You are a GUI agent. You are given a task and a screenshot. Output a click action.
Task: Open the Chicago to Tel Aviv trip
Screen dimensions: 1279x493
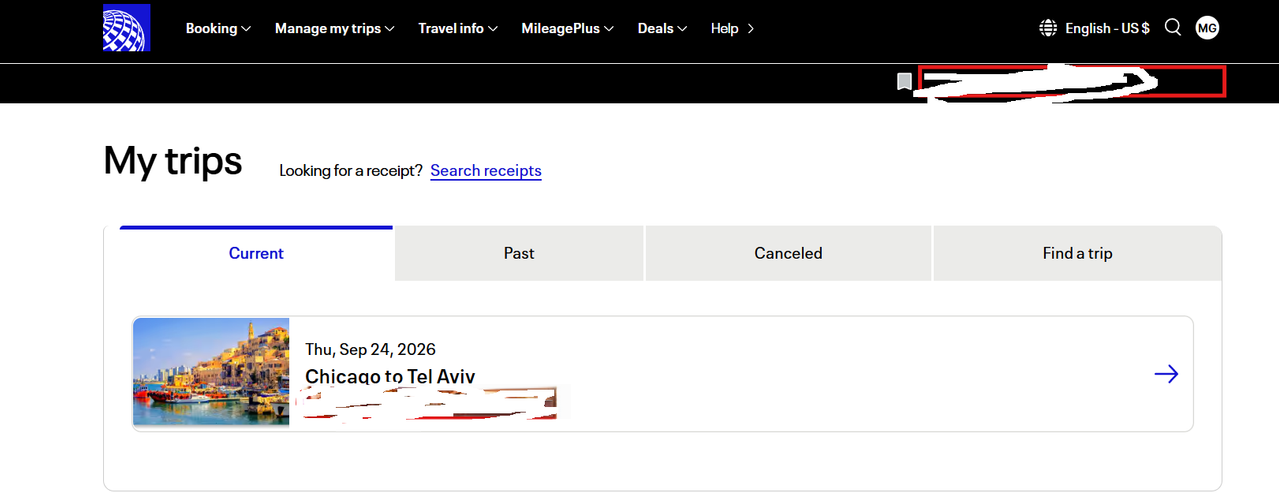[x=662, y=374]
